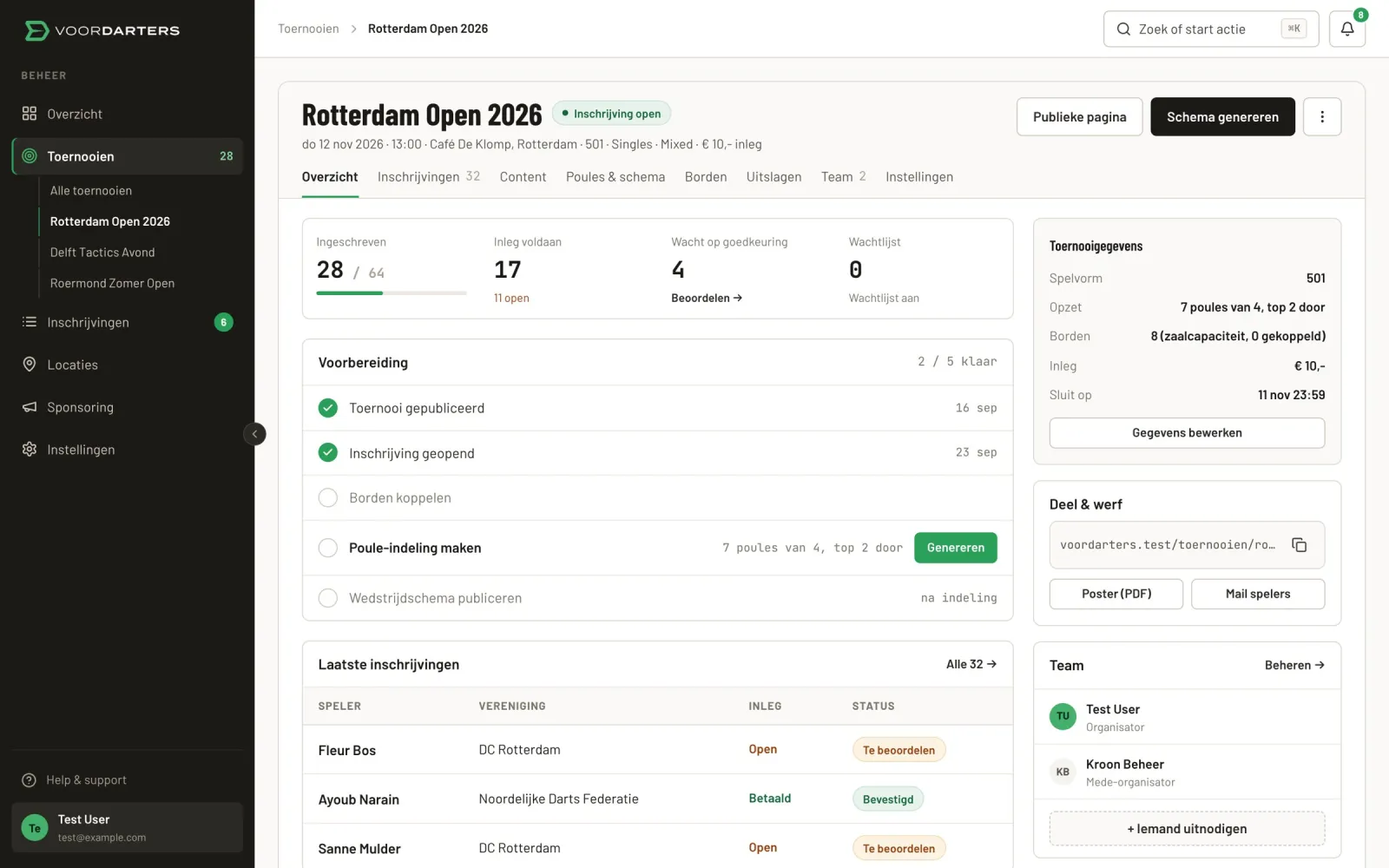Image resolution: width=1389 pixels, height=868 pixels.
Task: Click Gegevens bewerken
Action: pos(1187,433)
